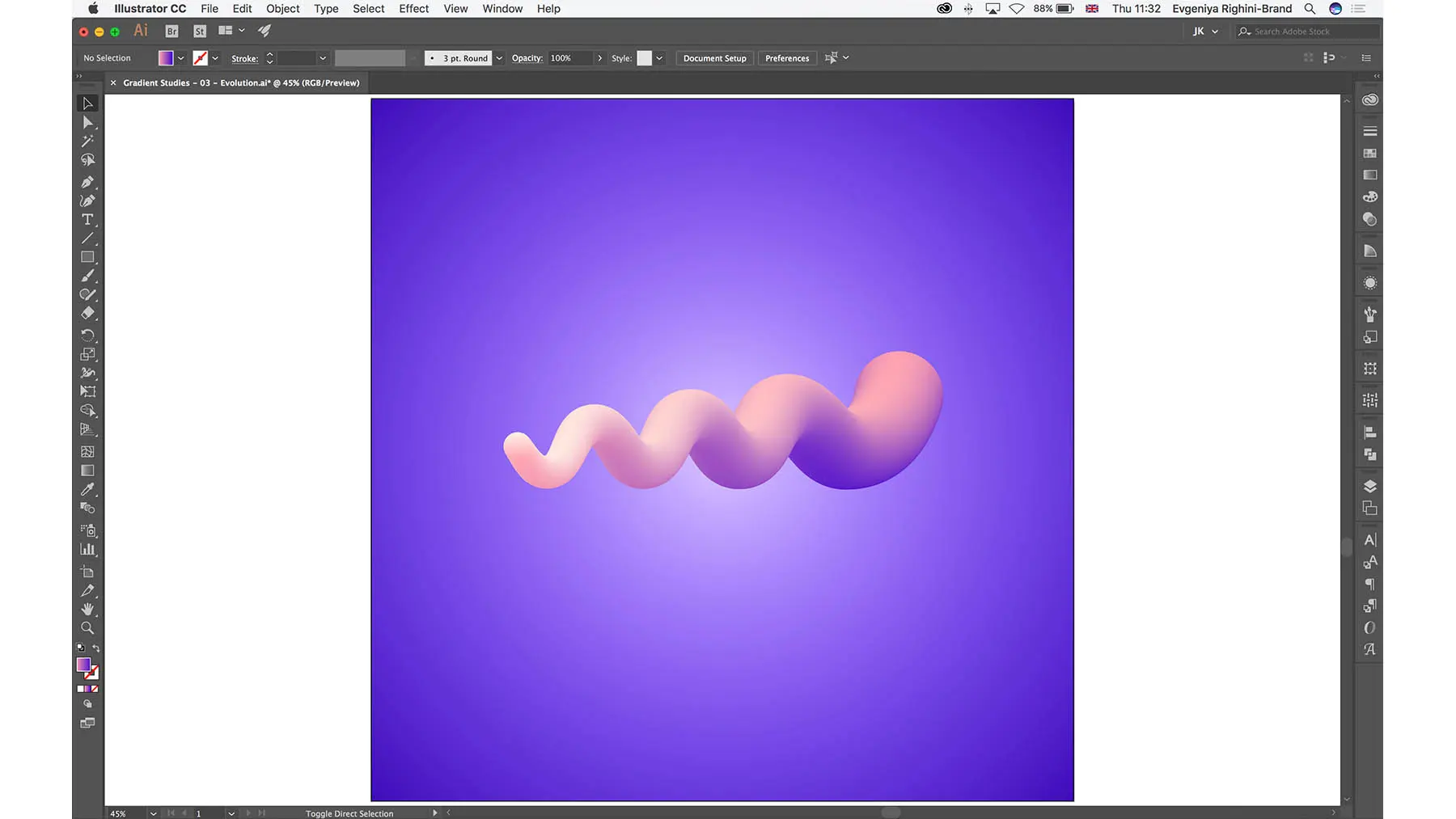This screenshot has height=819, width=1456.
Task: Open the Object menu
Action: click(x=282, y=9)
